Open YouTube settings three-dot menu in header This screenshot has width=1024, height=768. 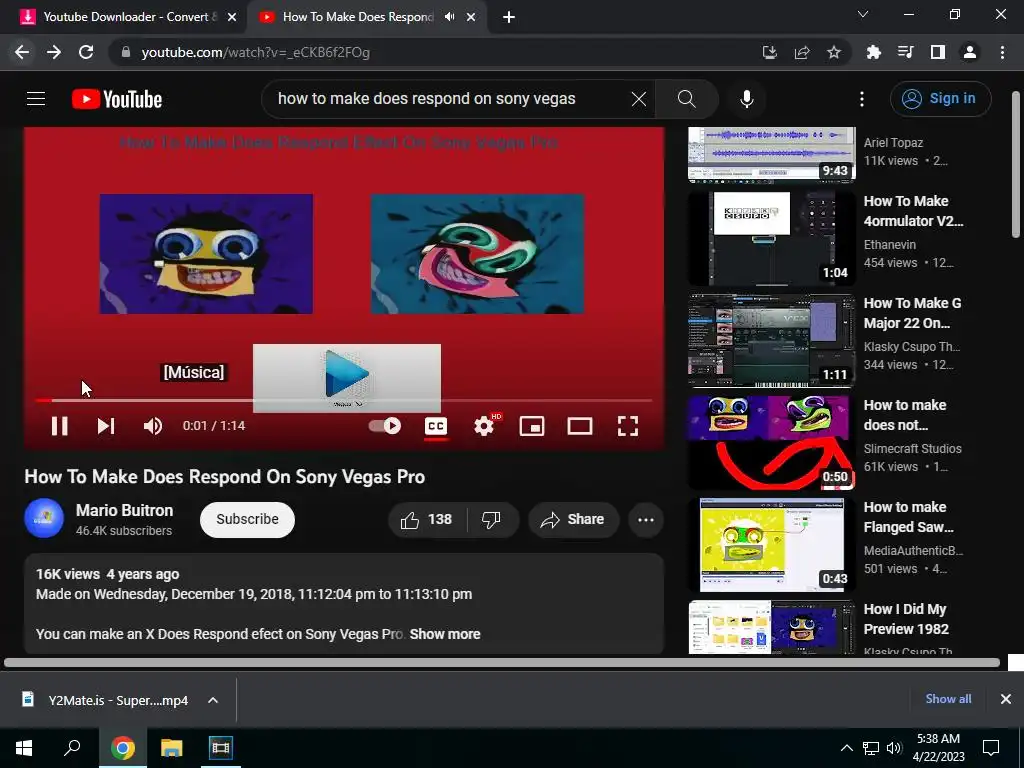click(861, 99)
